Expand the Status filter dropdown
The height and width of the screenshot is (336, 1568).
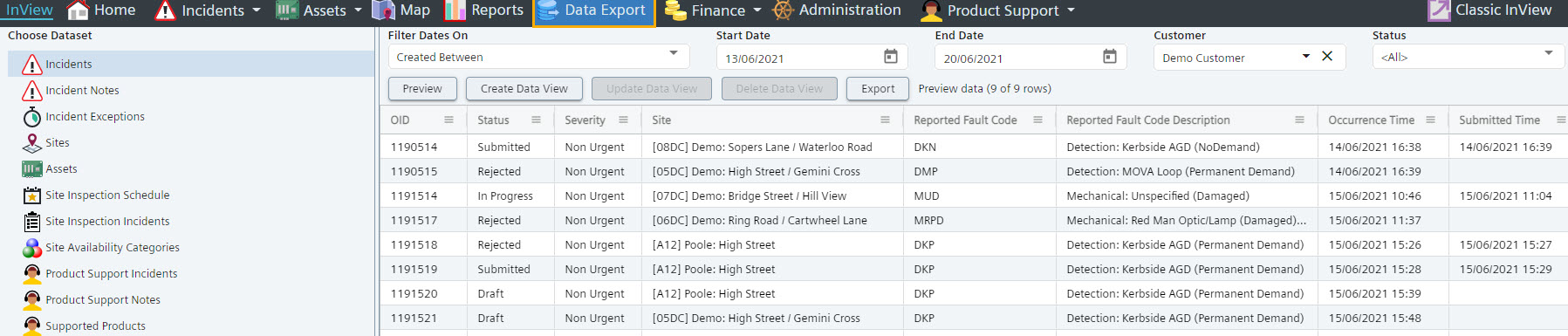click(x=1549, y=53)
